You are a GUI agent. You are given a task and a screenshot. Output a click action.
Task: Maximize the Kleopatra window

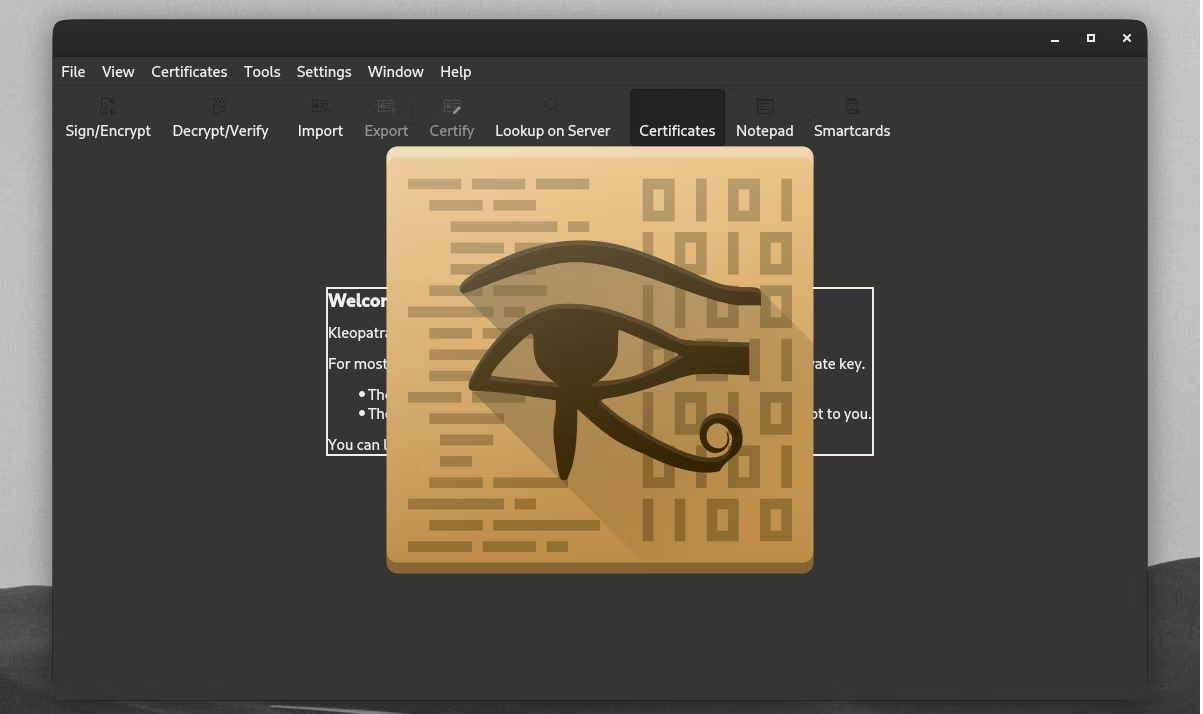coord(1091,39)
